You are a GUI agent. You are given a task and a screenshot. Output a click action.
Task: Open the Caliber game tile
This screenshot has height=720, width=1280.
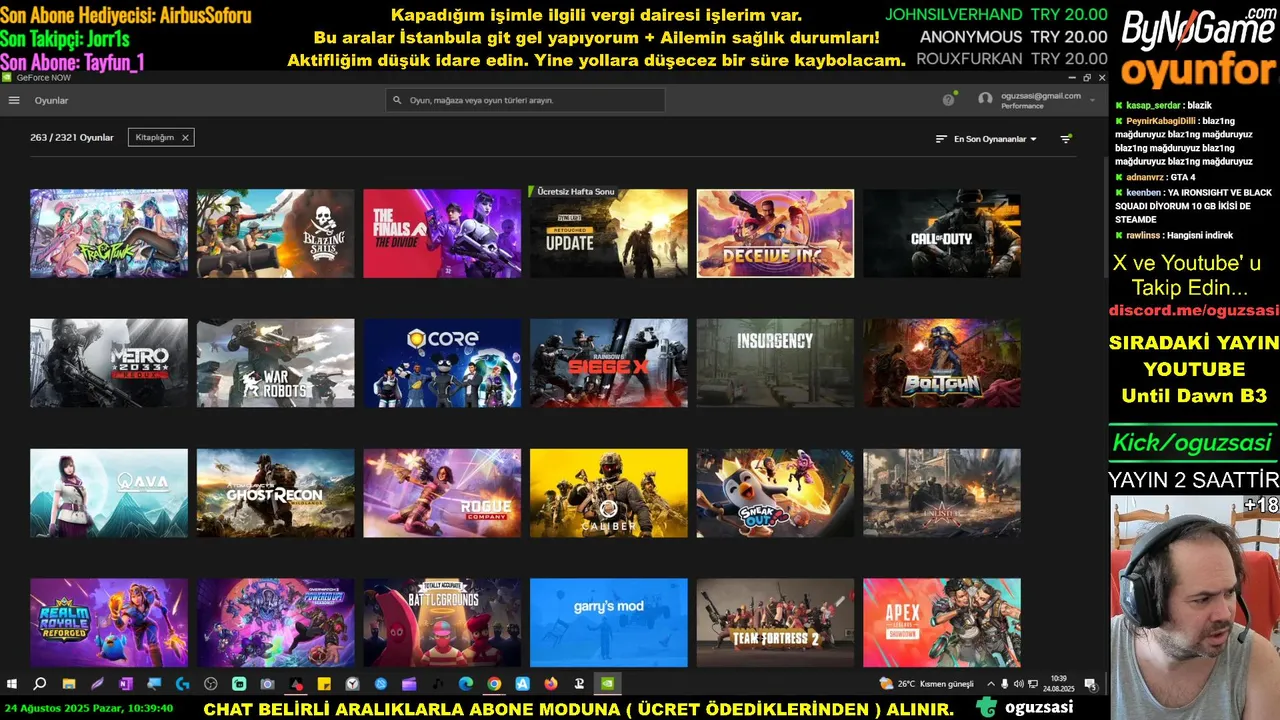(x=609, y=493)
